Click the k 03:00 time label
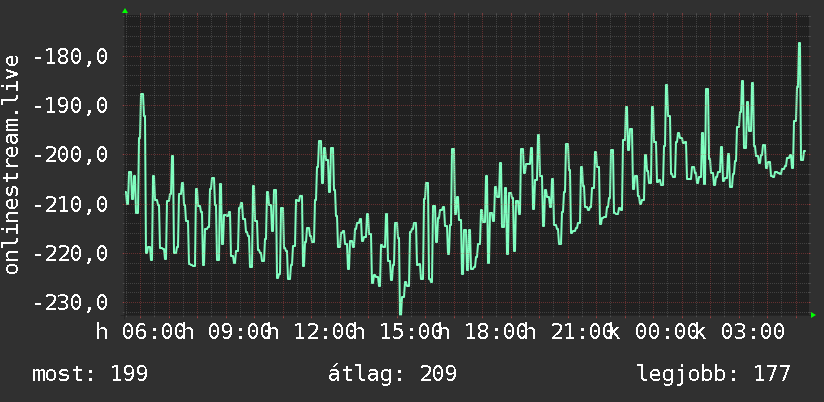The width and height of the screenshot is (824, 402). pos(740,333)
